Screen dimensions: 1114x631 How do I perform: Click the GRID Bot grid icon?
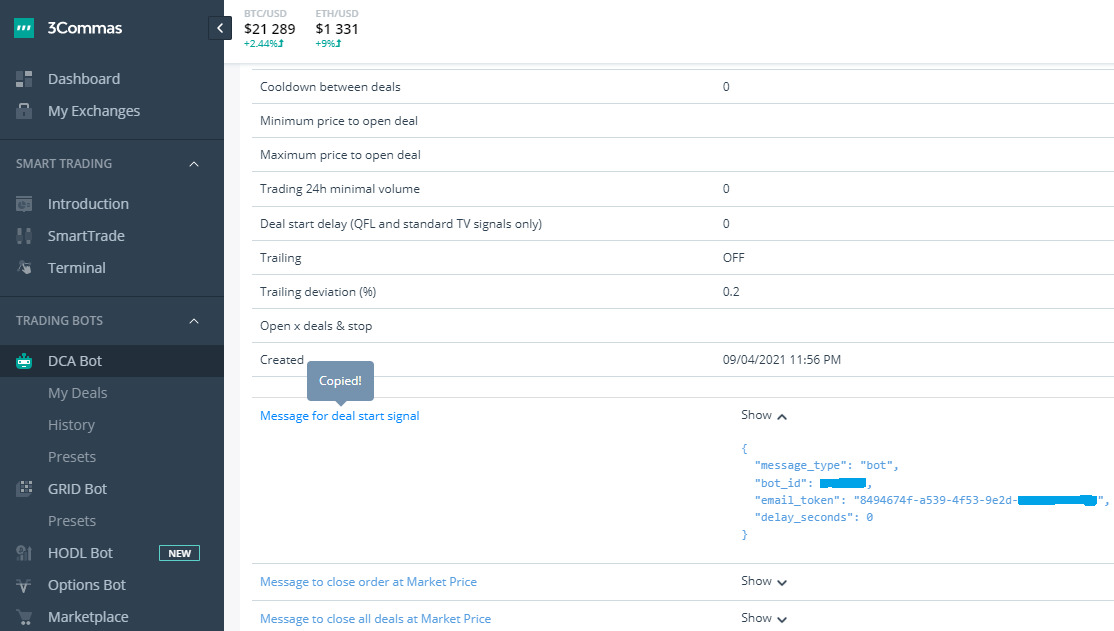coord(24,489)
